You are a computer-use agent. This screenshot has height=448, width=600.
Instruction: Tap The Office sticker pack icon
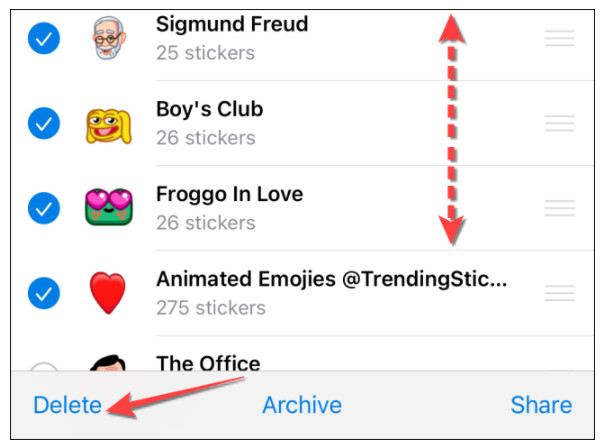(x=107, y=362)
